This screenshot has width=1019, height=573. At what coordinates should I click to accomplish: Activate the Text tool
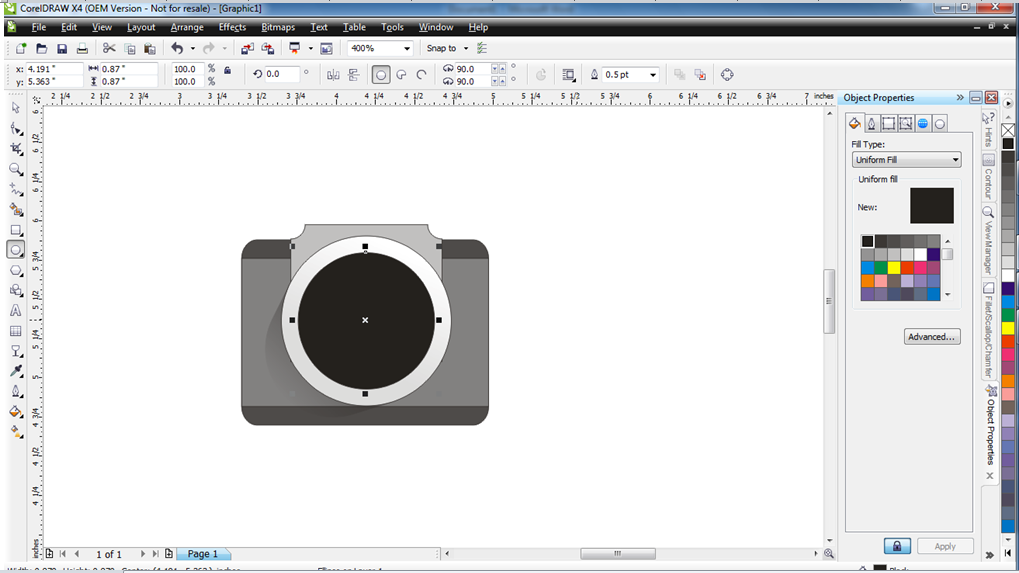(x=16, y=311)
